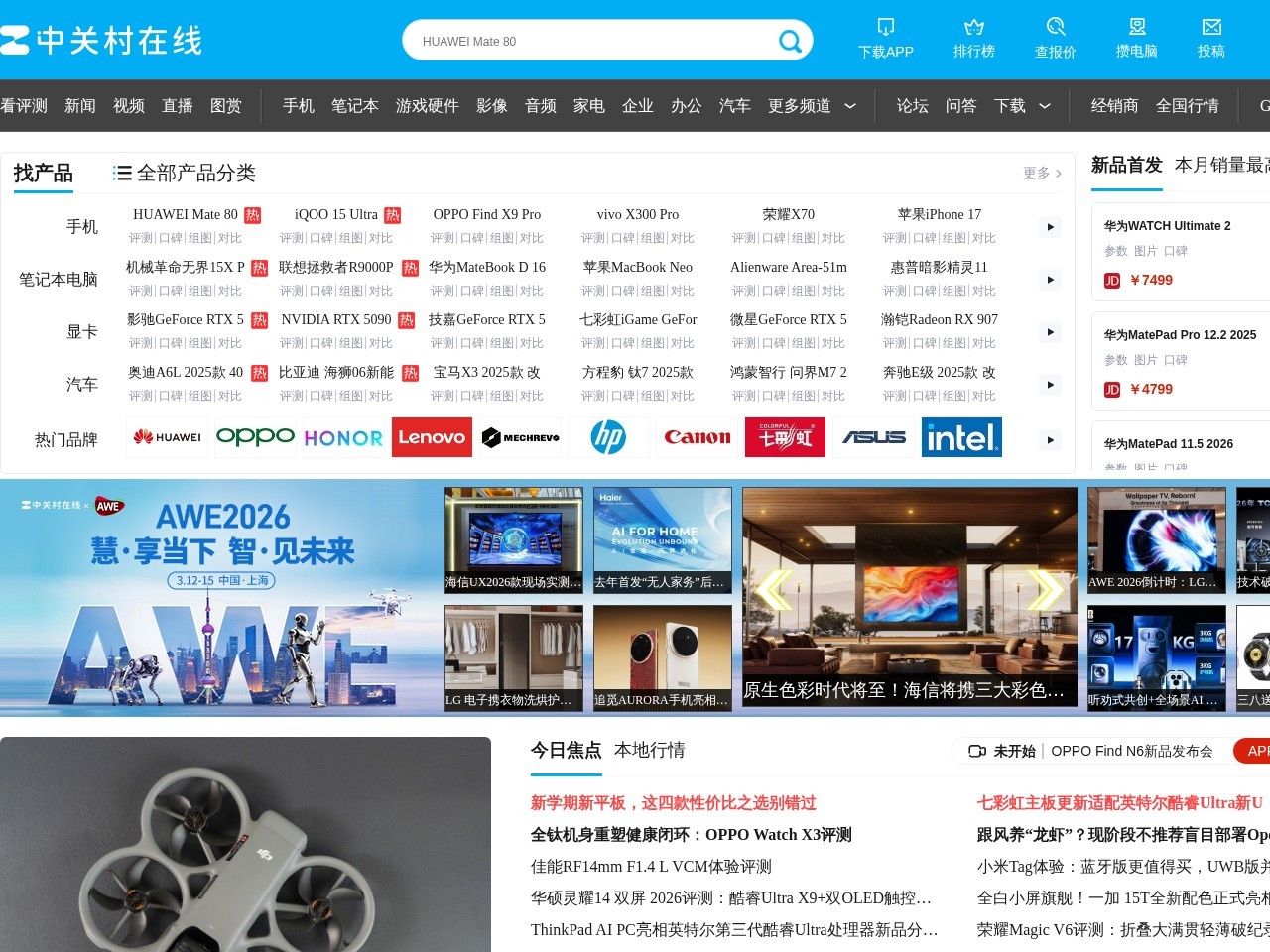Screen dimensions: 1270x952
Task: Open the 攒电脑 PC builder icon
Action: [x=1137, y=38]
